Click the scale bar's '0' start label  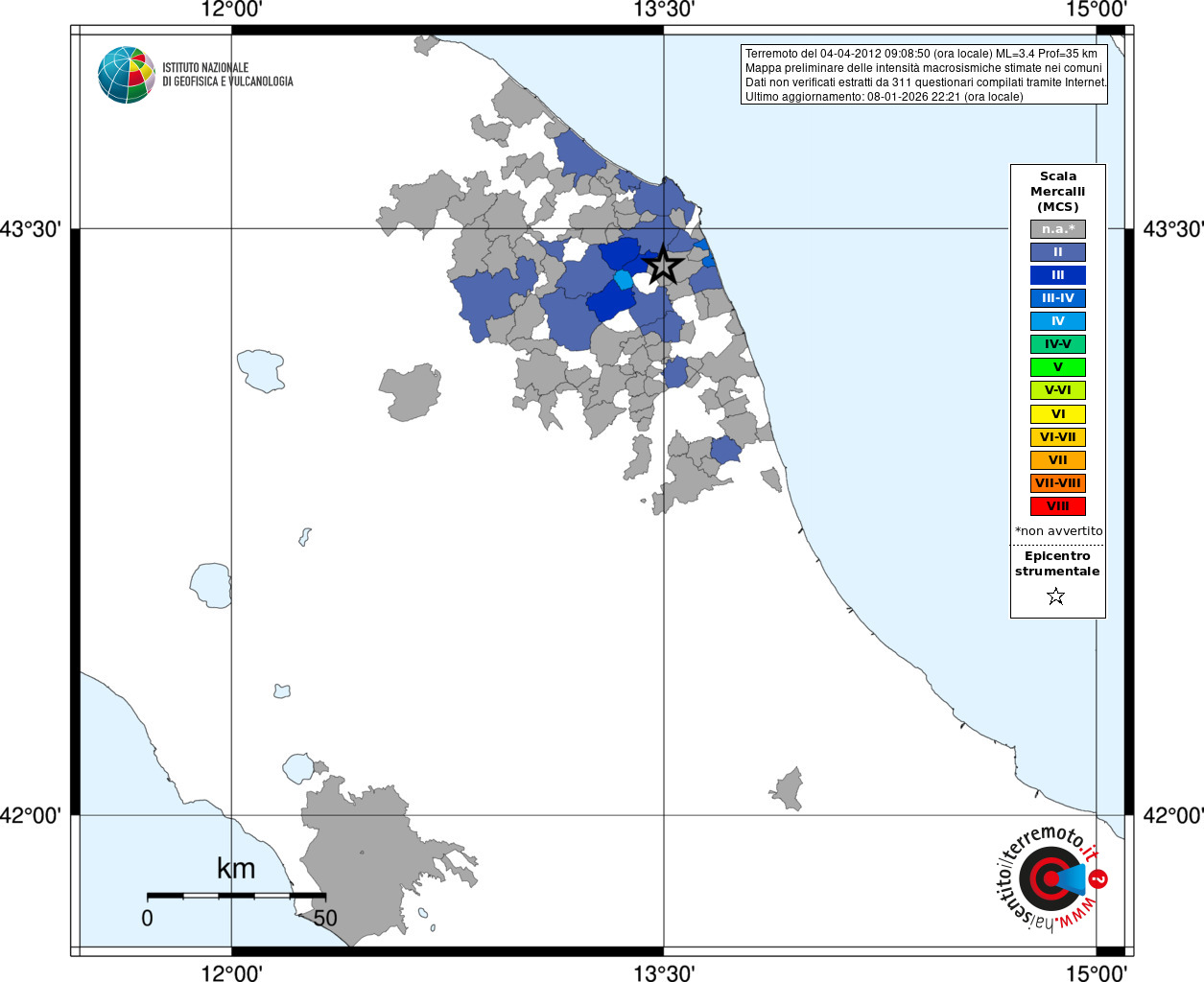click(x=147, y=918)
